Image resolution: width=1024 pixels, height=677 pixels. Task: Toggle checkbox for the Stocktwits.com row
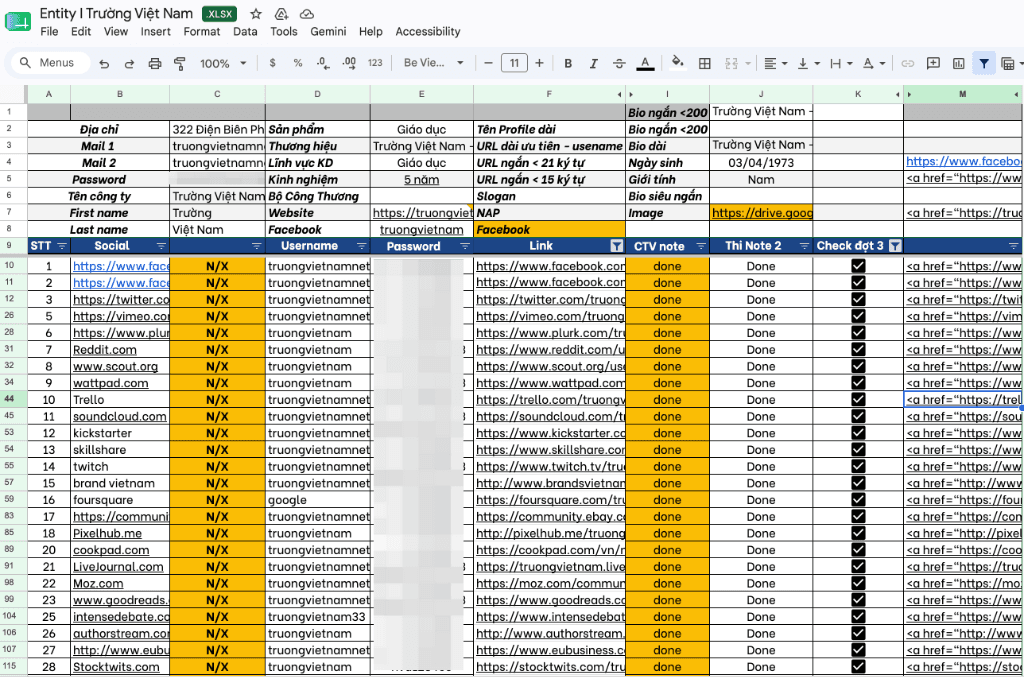click(x=858, y=667)
